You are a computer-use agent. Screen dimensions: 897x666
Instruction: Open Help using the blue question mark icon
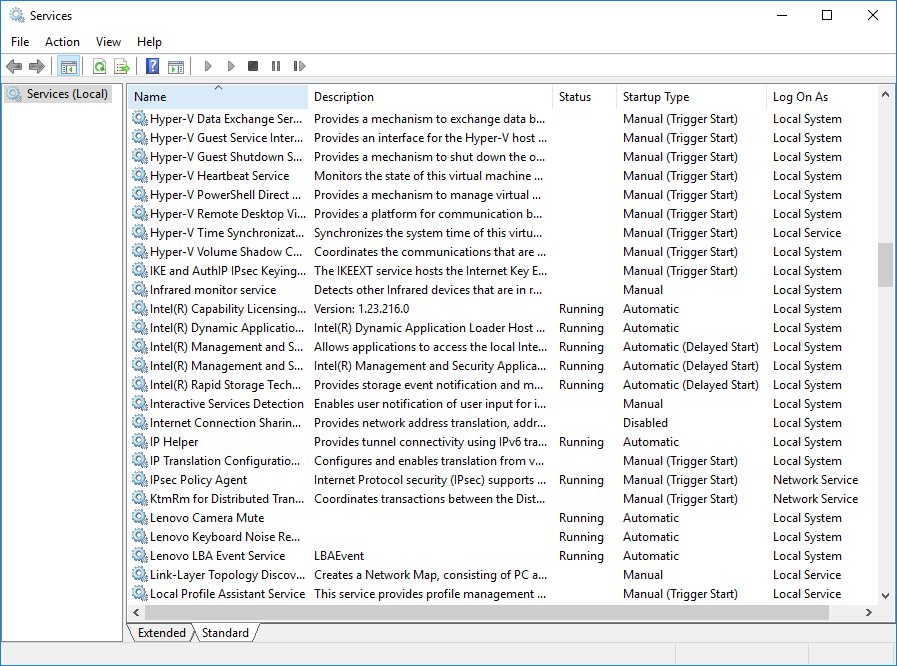click(x=152, y=67)
